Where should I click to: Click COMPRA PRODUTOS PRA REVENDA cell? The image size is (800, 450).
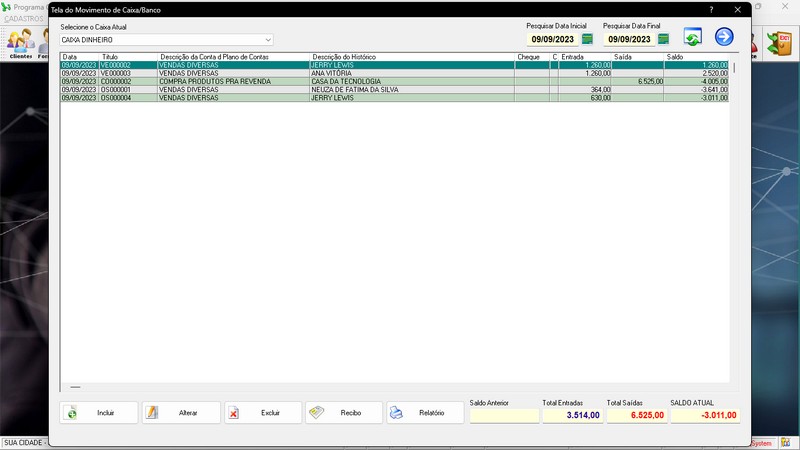pyautogui.click(x=234, y=82)
